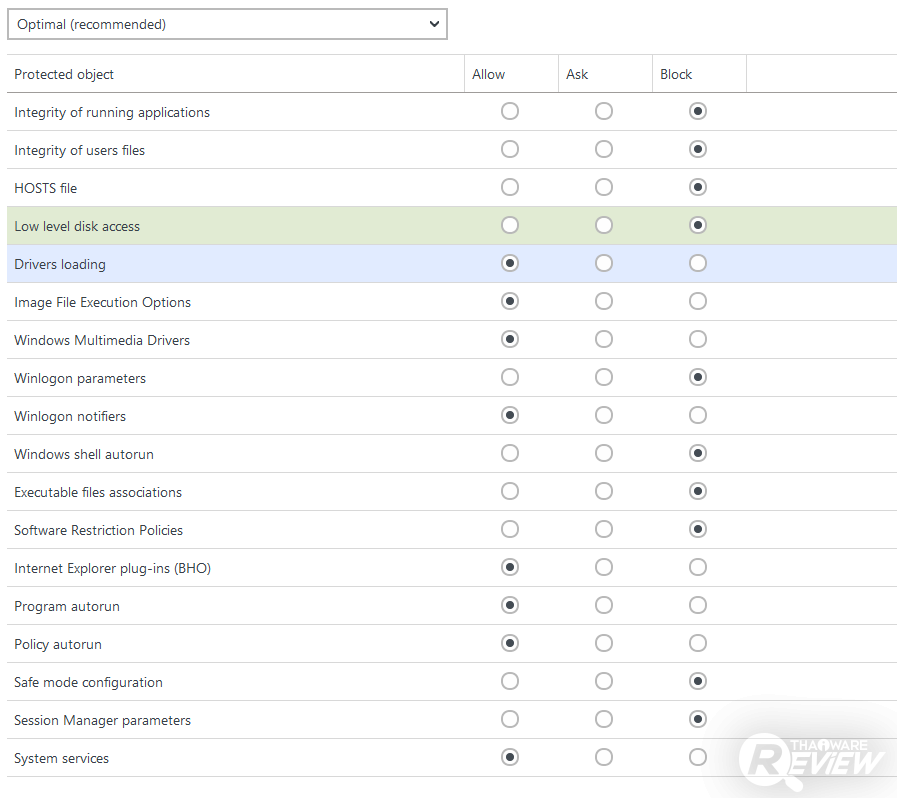Select Block for Drivers loading
The image size is (897, 798).
[x=698, y=263]
